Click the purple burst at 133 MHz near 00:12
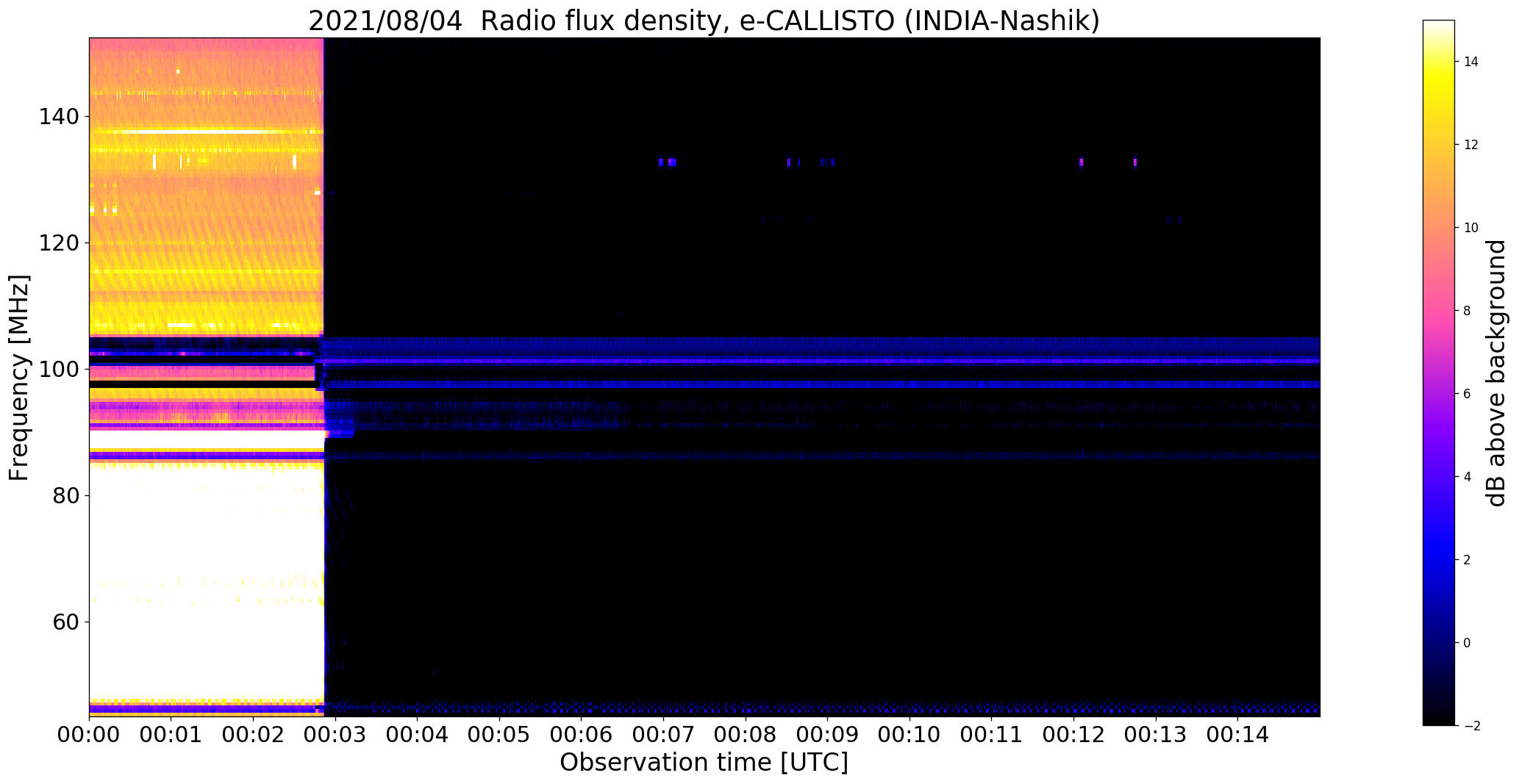Viewport: 1519px width, 784px height. pyautogui.click(x=1081, y=162)
